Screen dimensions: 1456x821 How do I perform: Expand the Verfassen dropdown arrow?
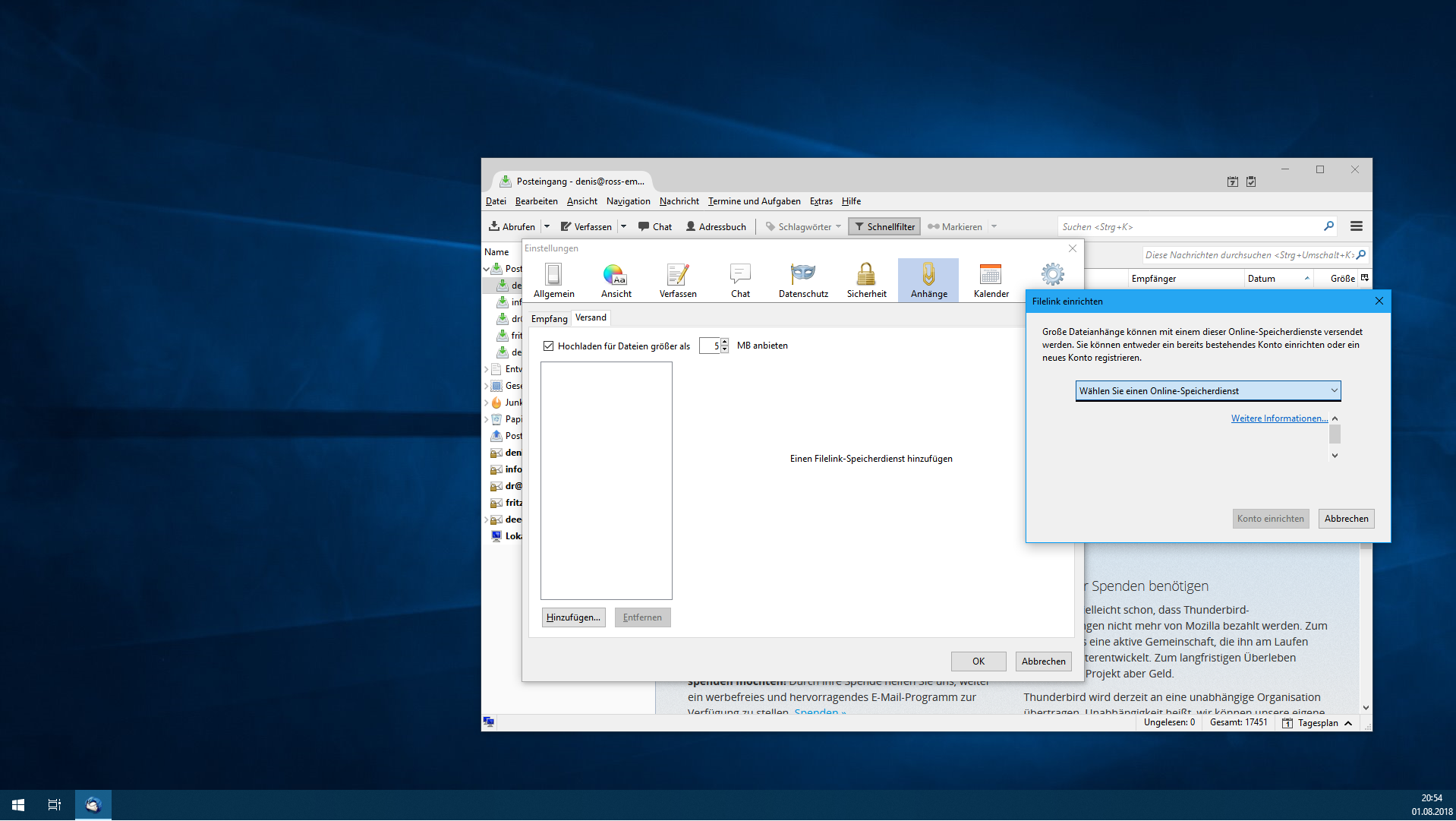(623, 226)
